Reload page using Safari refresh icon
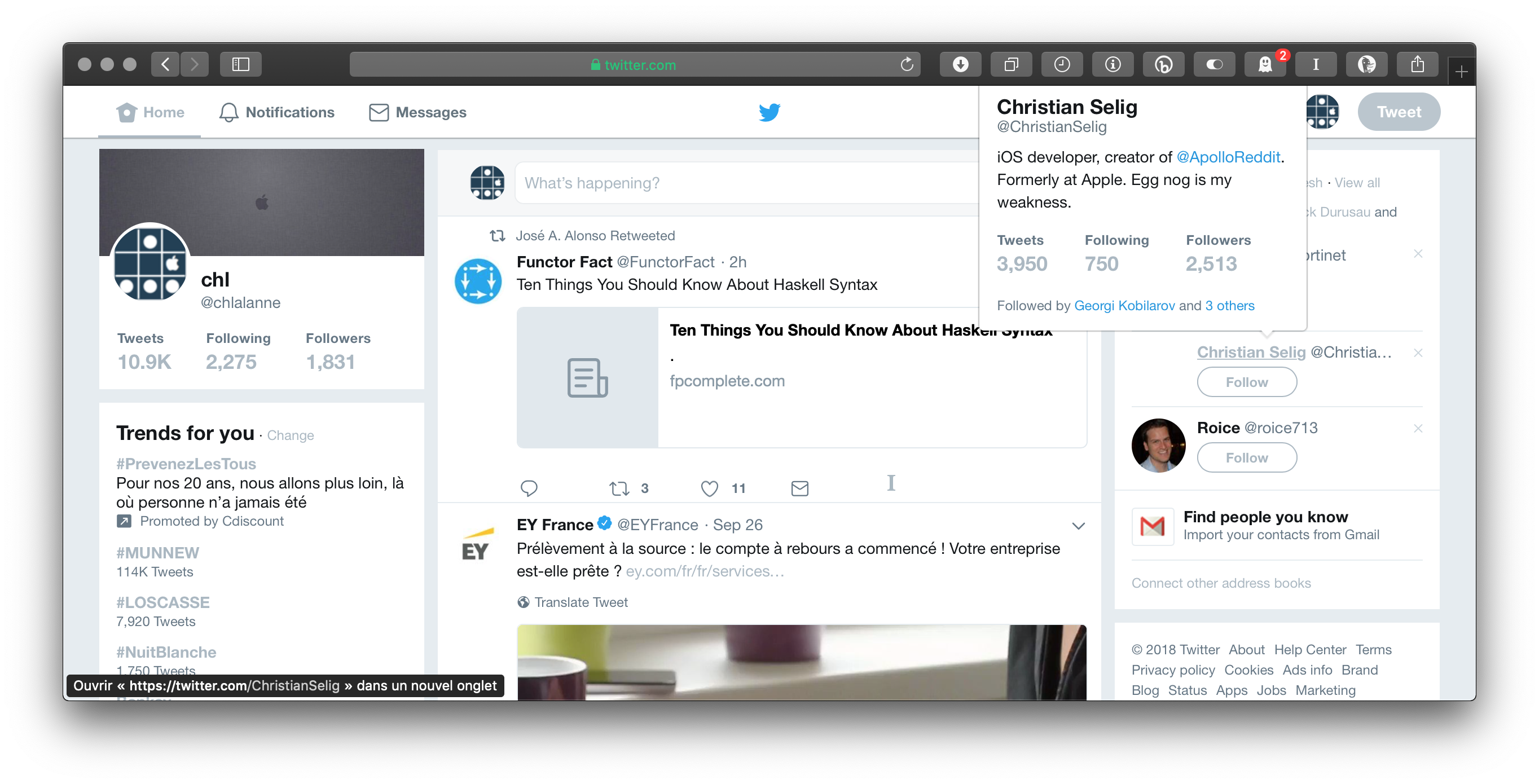Image resolution: width=1539 pixels, height=784 pixels. click(x=907, y=64)
